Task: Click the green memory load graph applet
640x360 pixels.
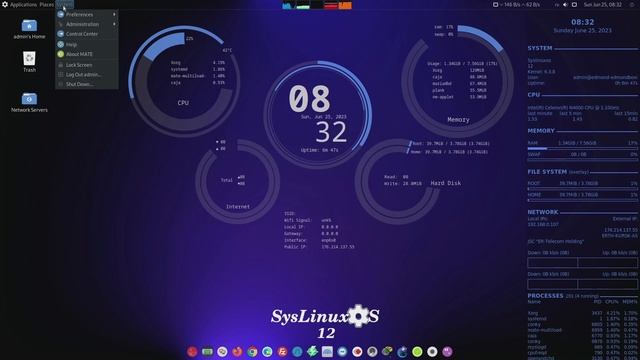Action: (x=302, y=5)
